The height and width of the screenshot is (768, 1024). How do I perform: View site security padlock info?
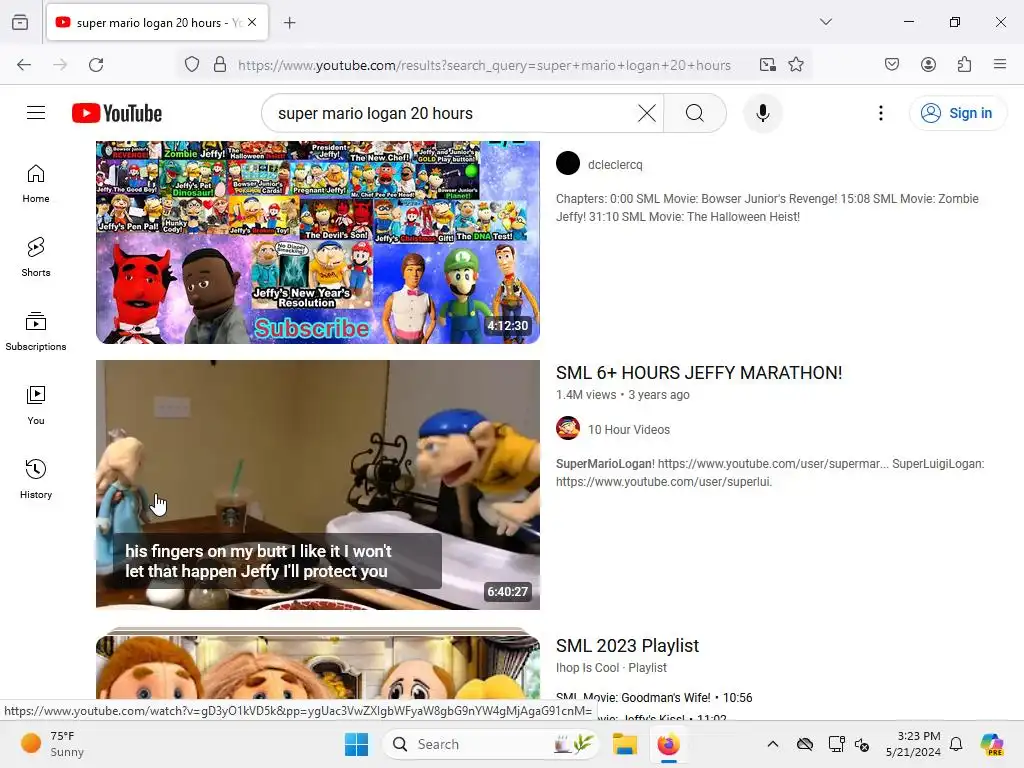[x=220, y=65]
